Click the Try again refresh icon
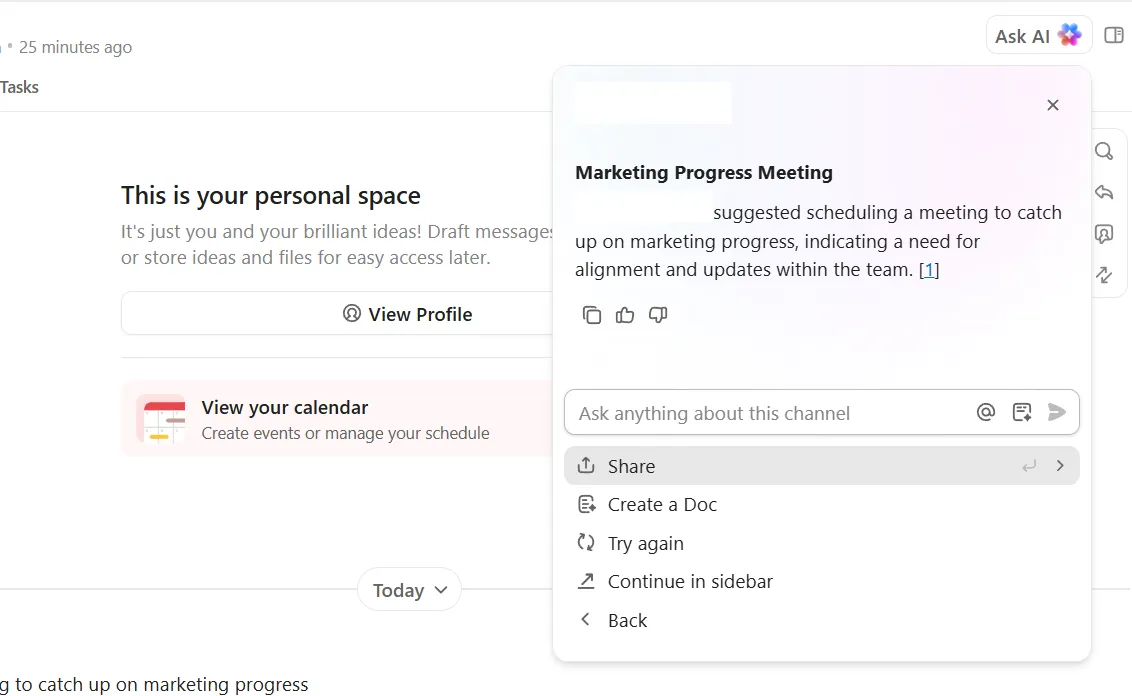This screenshot has width=1132, height=696. point(586,541)
